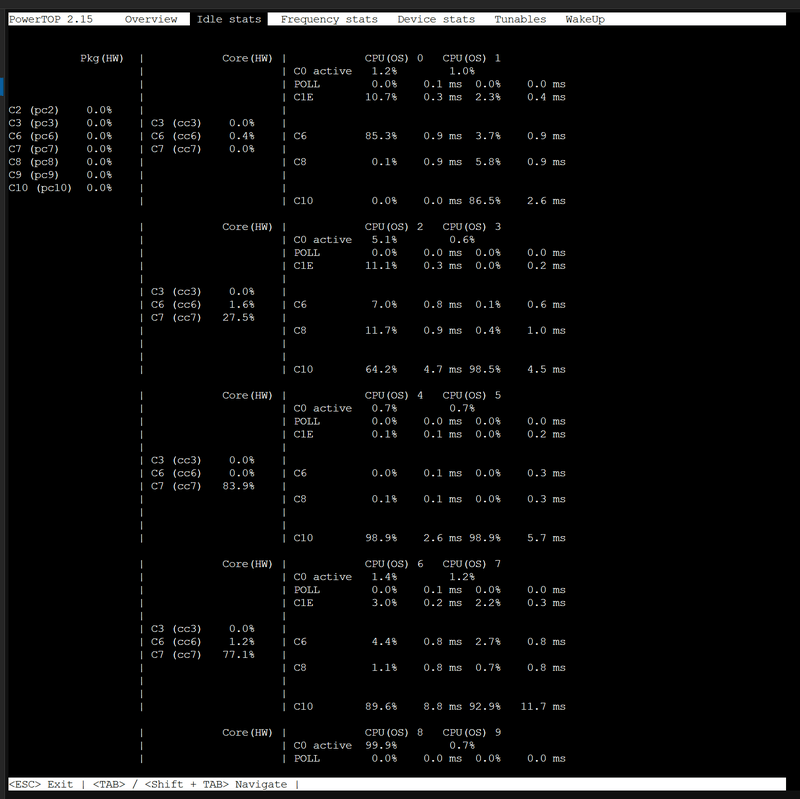Click the Exit command in the status bar
The width and height of the screenshot is (800, 799).
41,784
